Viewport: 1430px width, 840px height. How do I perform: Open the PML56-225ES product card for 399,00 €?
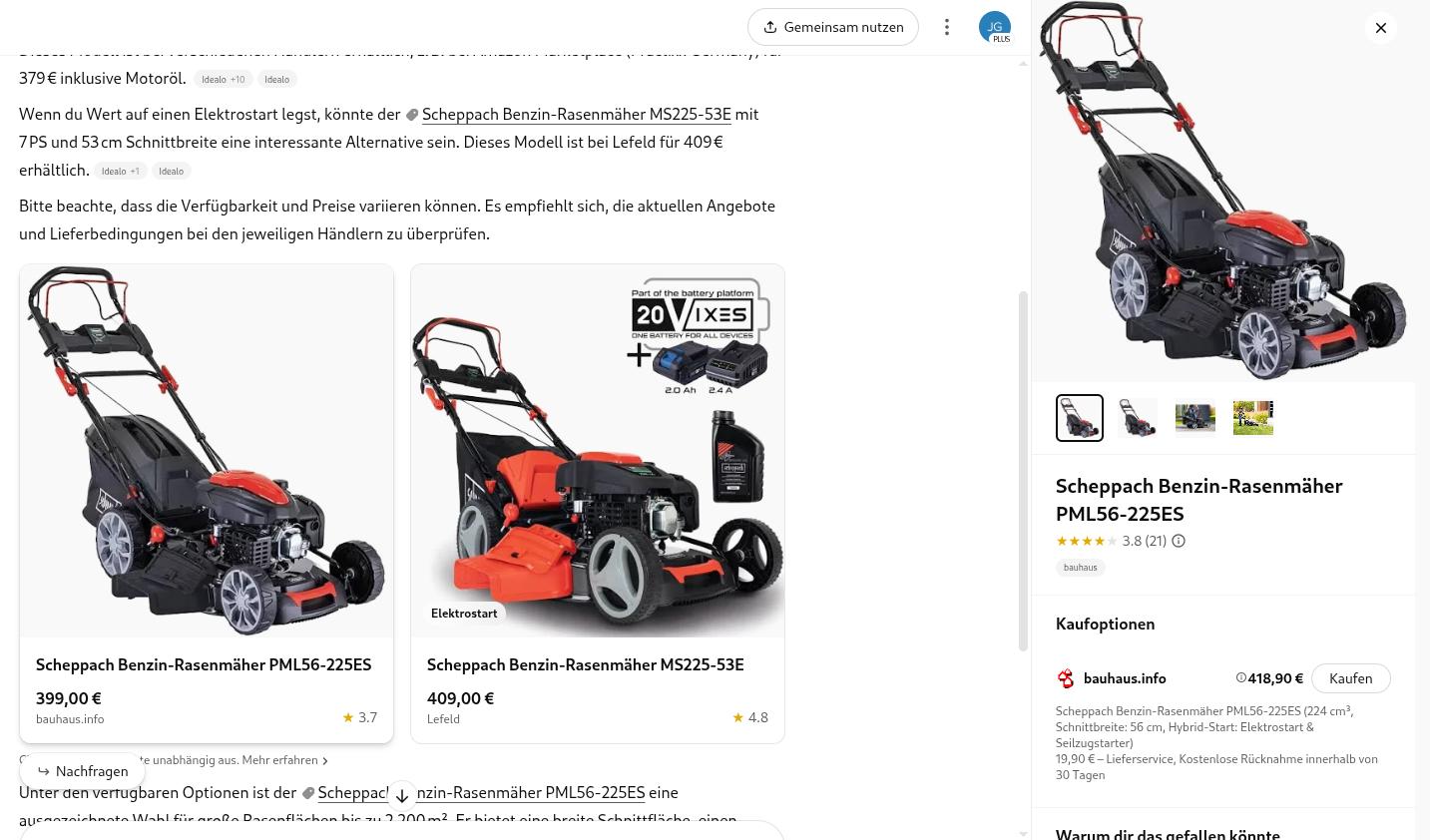pyautogui.click(x=207, y=504)
